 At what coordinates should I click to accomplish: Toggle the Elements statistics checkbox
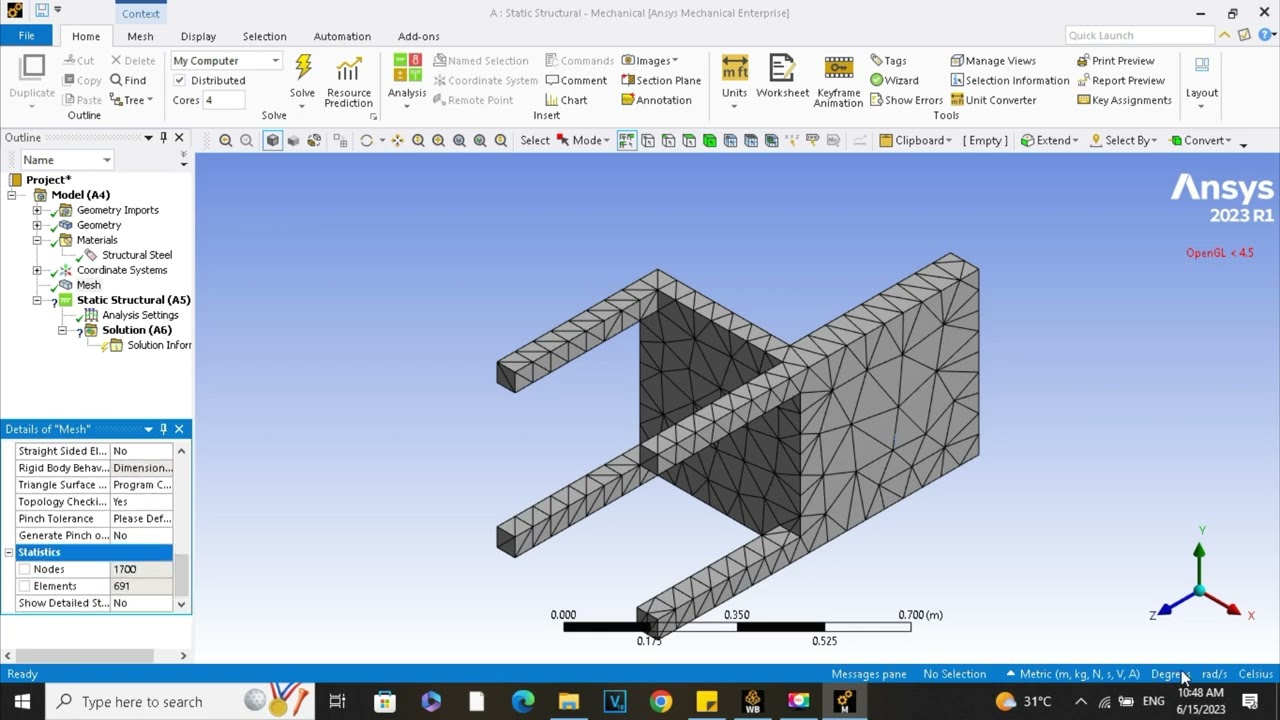click(x=24, y=586)
